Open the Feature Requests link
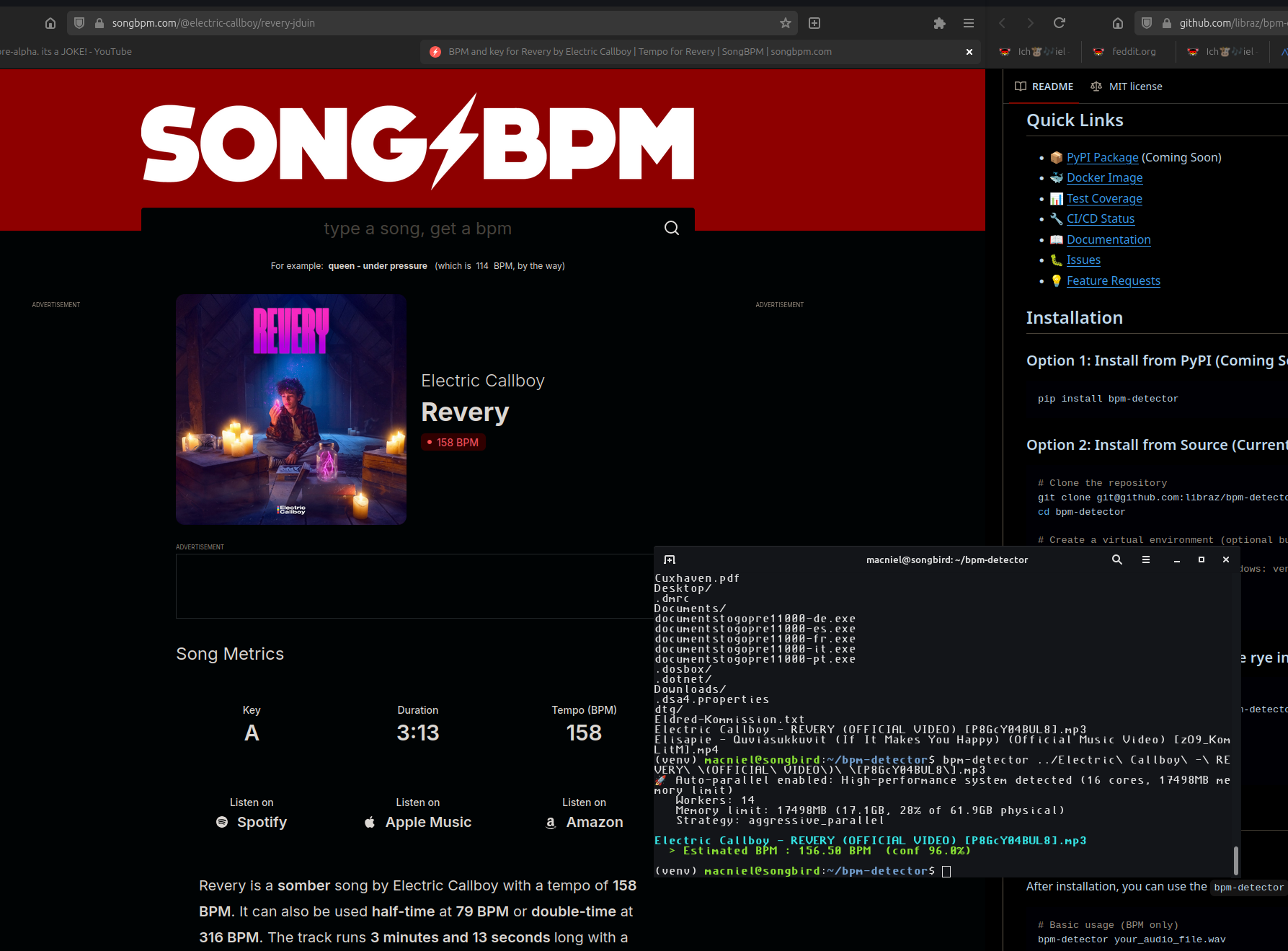 pos(1113,280)
